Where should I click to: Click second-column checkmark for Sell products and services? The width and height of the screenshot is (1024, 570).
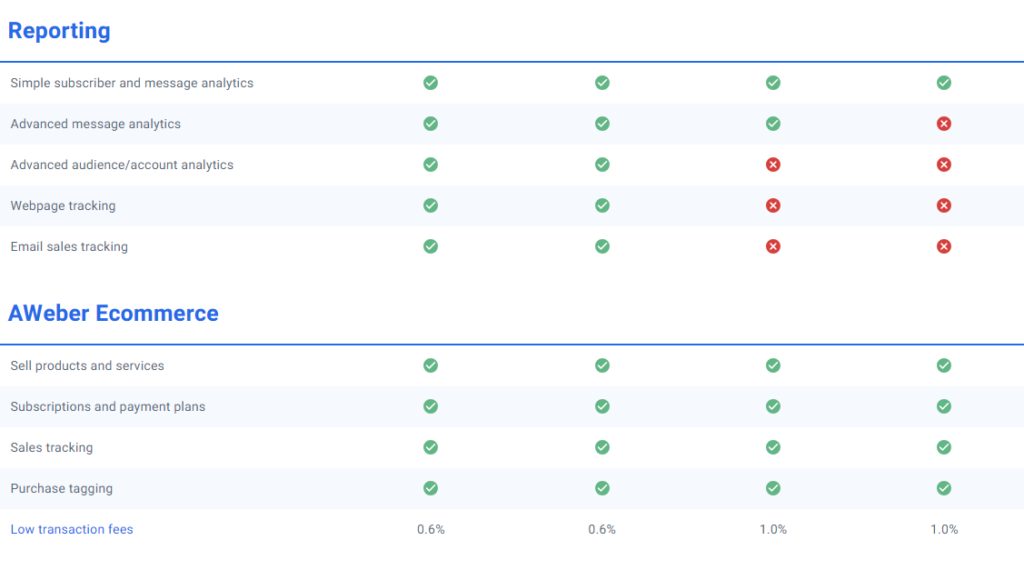tap(602, 366)
